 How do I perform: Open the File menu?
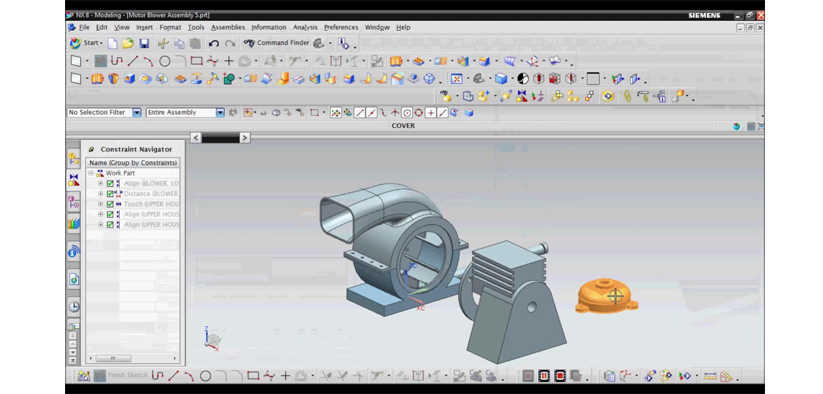[84, 27]
